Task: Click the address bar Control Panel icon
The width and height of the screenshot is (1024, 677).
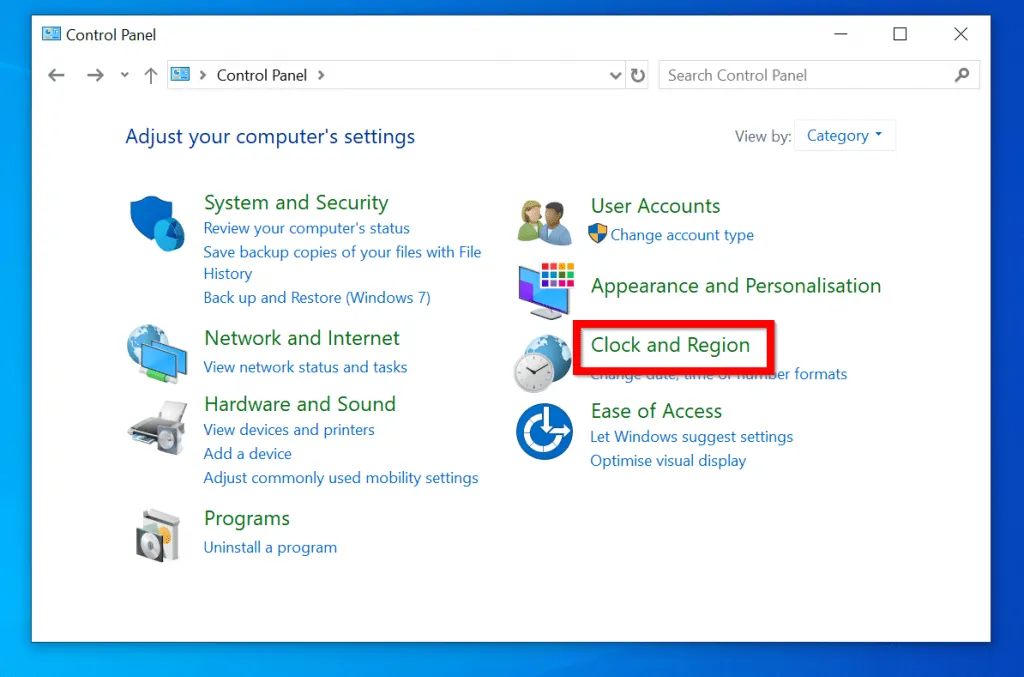Action: coord(180,74)
